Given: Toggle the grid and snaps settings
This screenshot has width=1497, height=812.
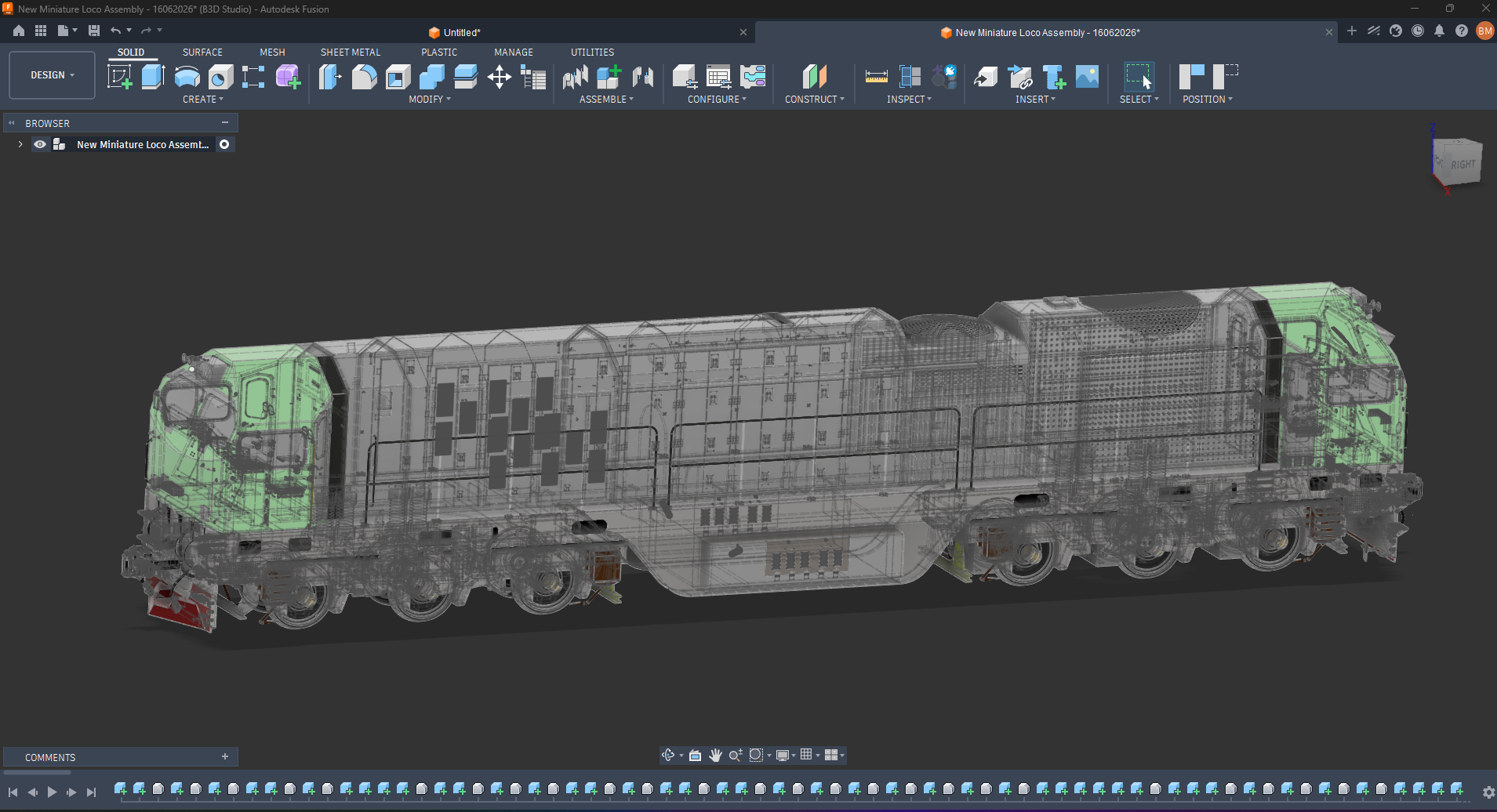Looking at the screenshot, I should point(809,755).
